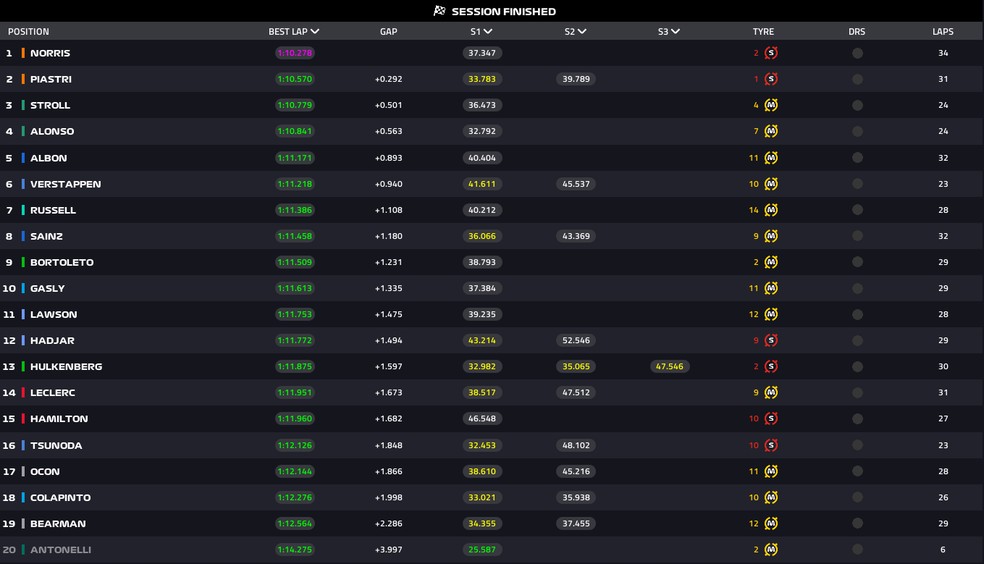984x564 pixels.
Task: Click Hadjar's S2 time 52.546
Action: (x=576, y=341)
